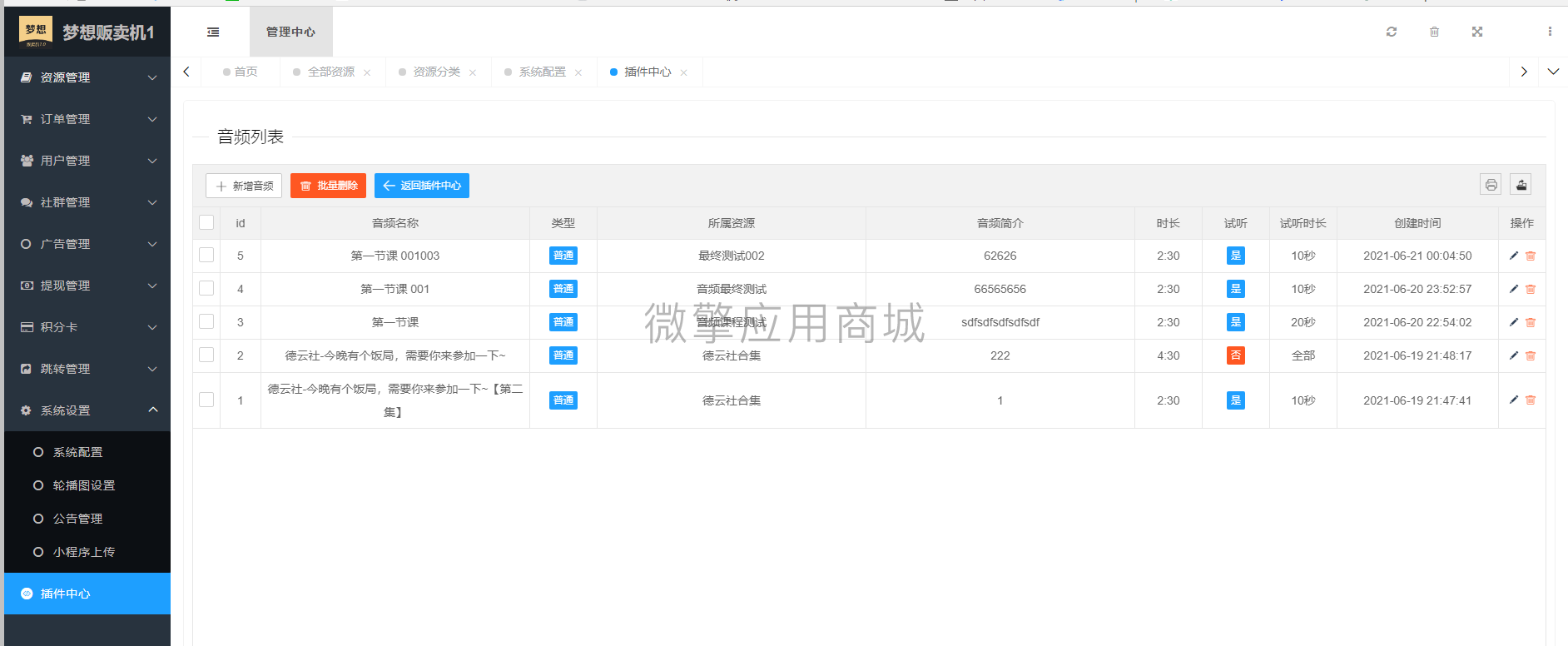The width and height of the screenshot is (1568, 646).
Task: Click the 新增音频 button
Action: tap(244, 186)
